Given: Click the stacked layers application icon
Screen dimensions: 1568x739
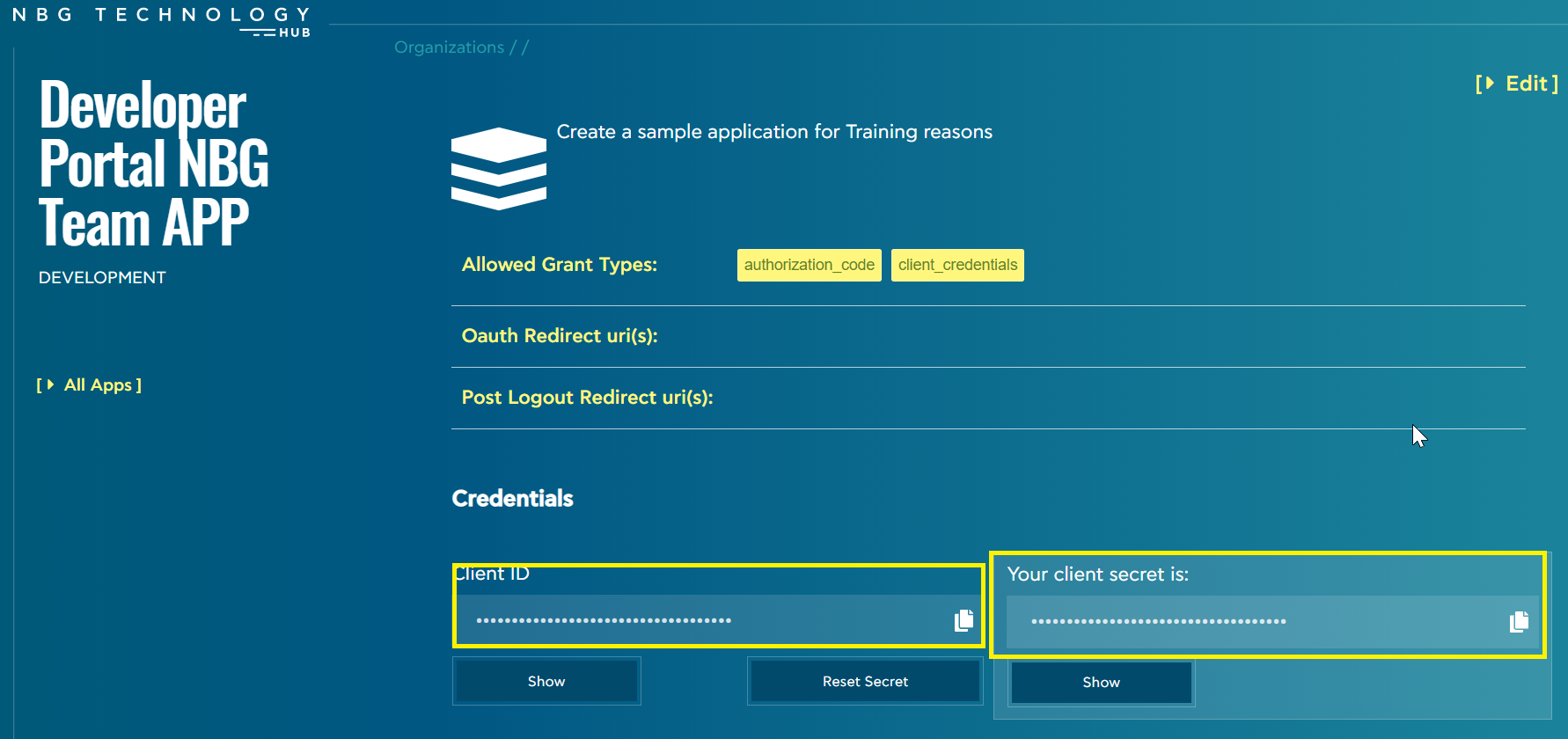Looking at the screenshot, I should (x=498, y=169).
